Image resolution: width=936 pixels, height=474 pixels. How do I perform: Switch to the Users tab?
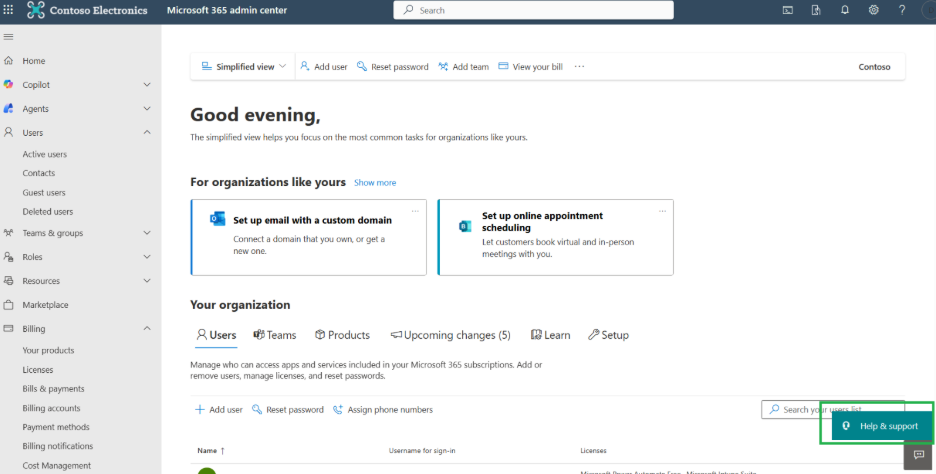tap(217, 335)
